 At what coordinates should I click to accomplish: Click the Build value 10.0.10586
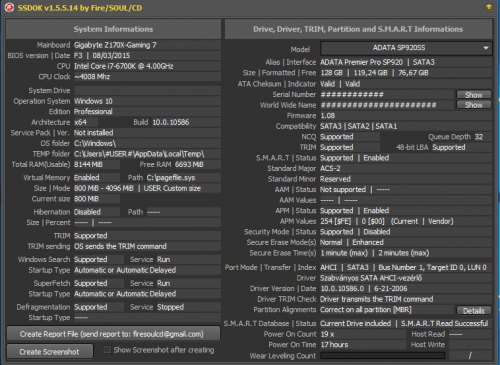(186, 122)
